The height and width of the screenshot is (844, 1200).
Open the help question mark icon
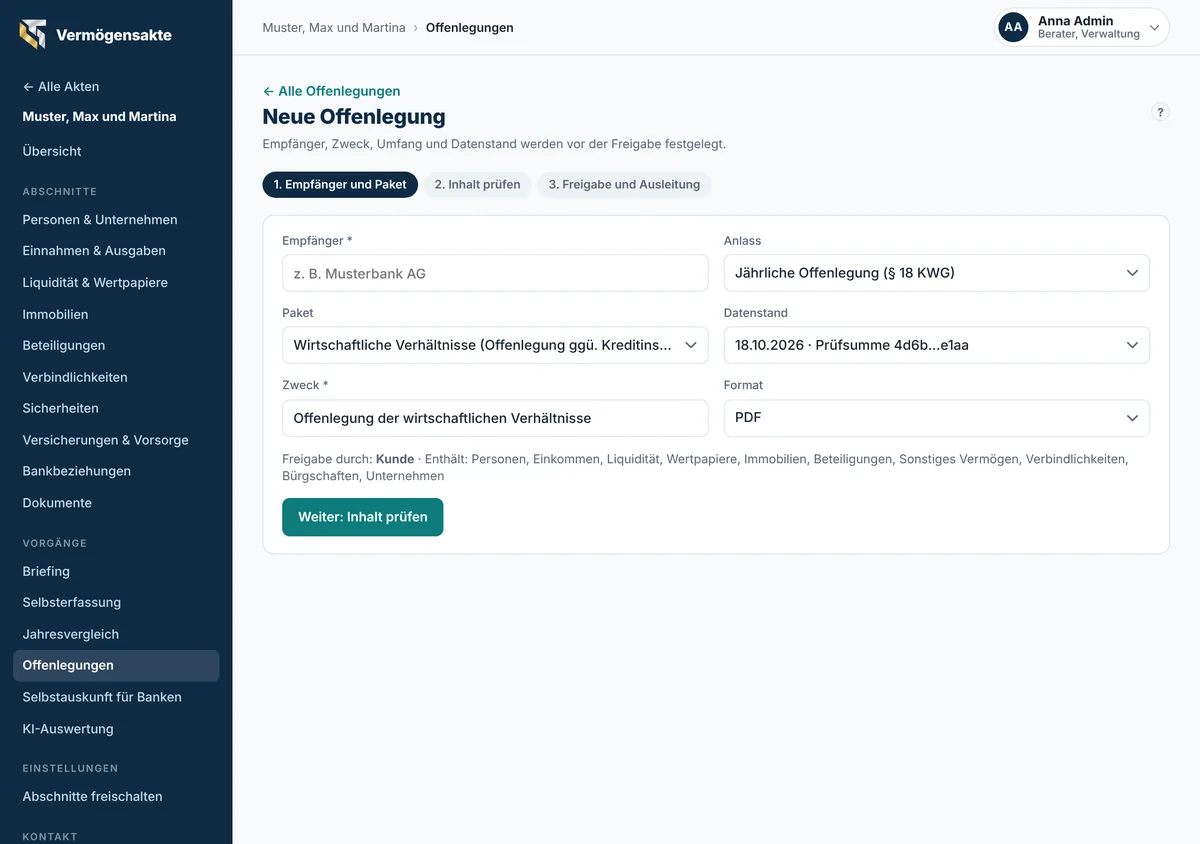click(x=1160, y=112)
